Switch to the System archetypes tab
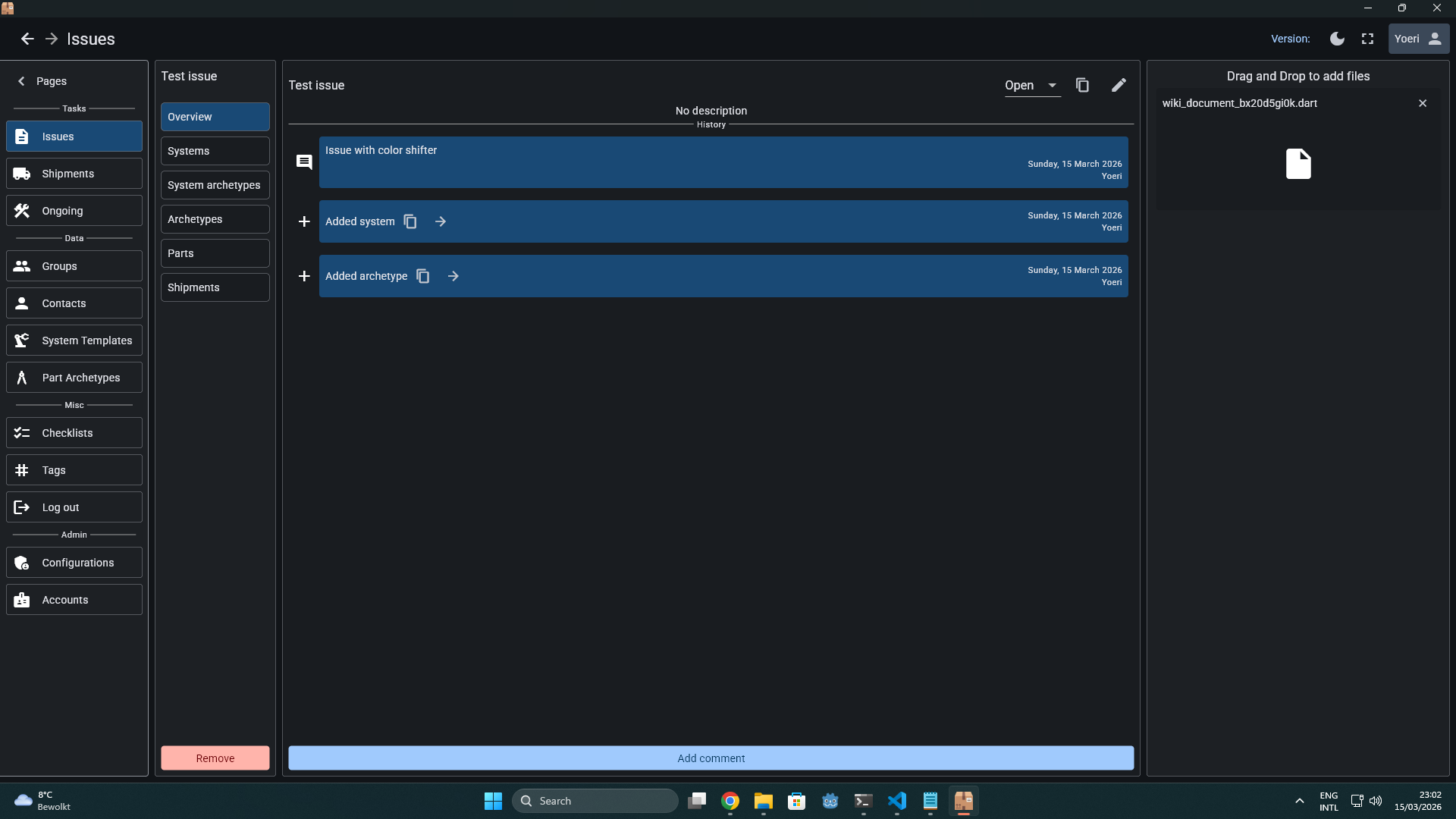 [x=215, y=185]
